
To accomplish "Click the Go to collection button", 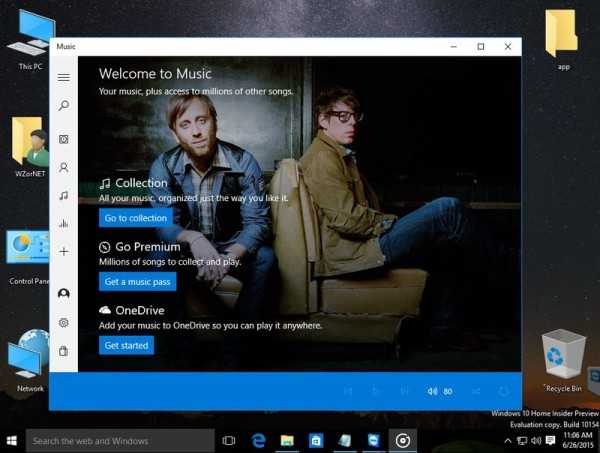I will [136, 218].
